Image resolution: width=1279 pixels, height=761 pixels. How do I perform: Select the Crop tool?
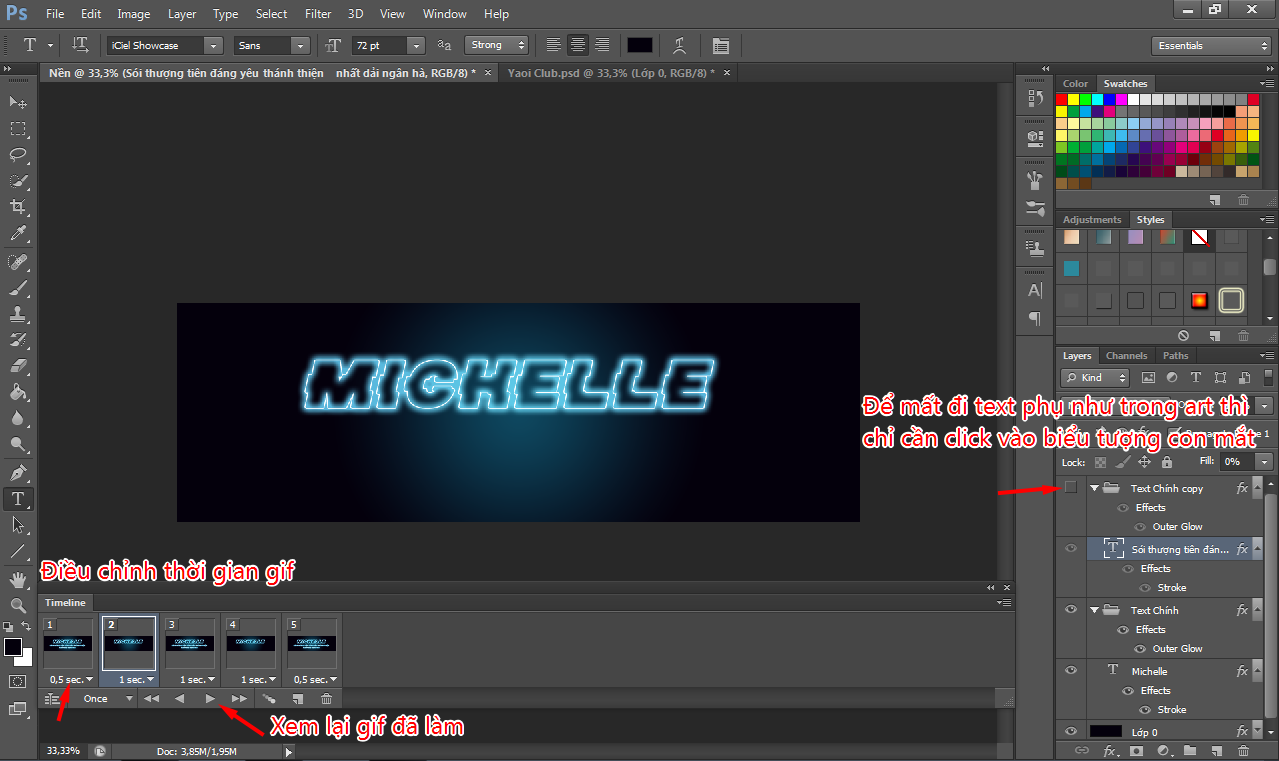pos(18,207)
